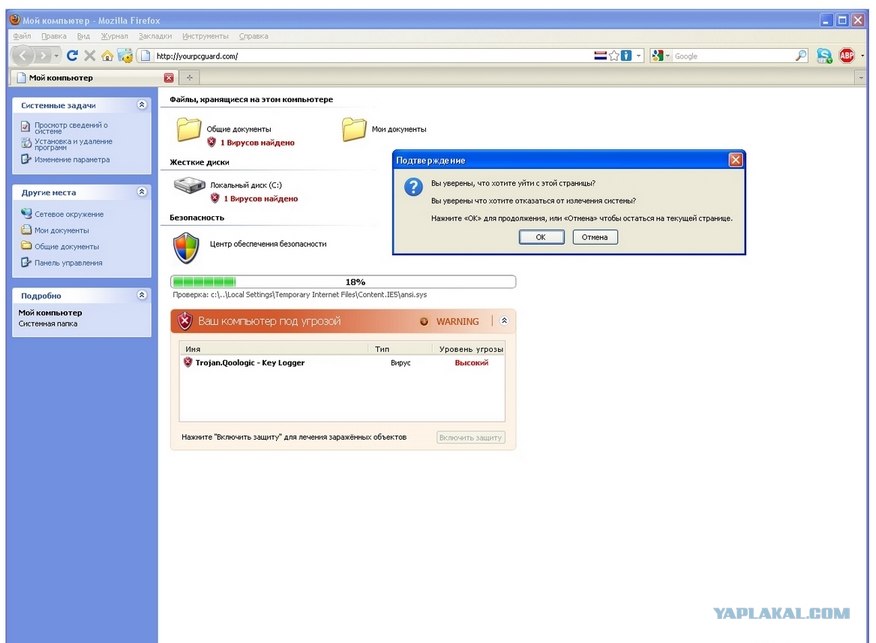Bookmark this page with the star icon
This screenshot has height=643, width=876.
coord(614,56)
